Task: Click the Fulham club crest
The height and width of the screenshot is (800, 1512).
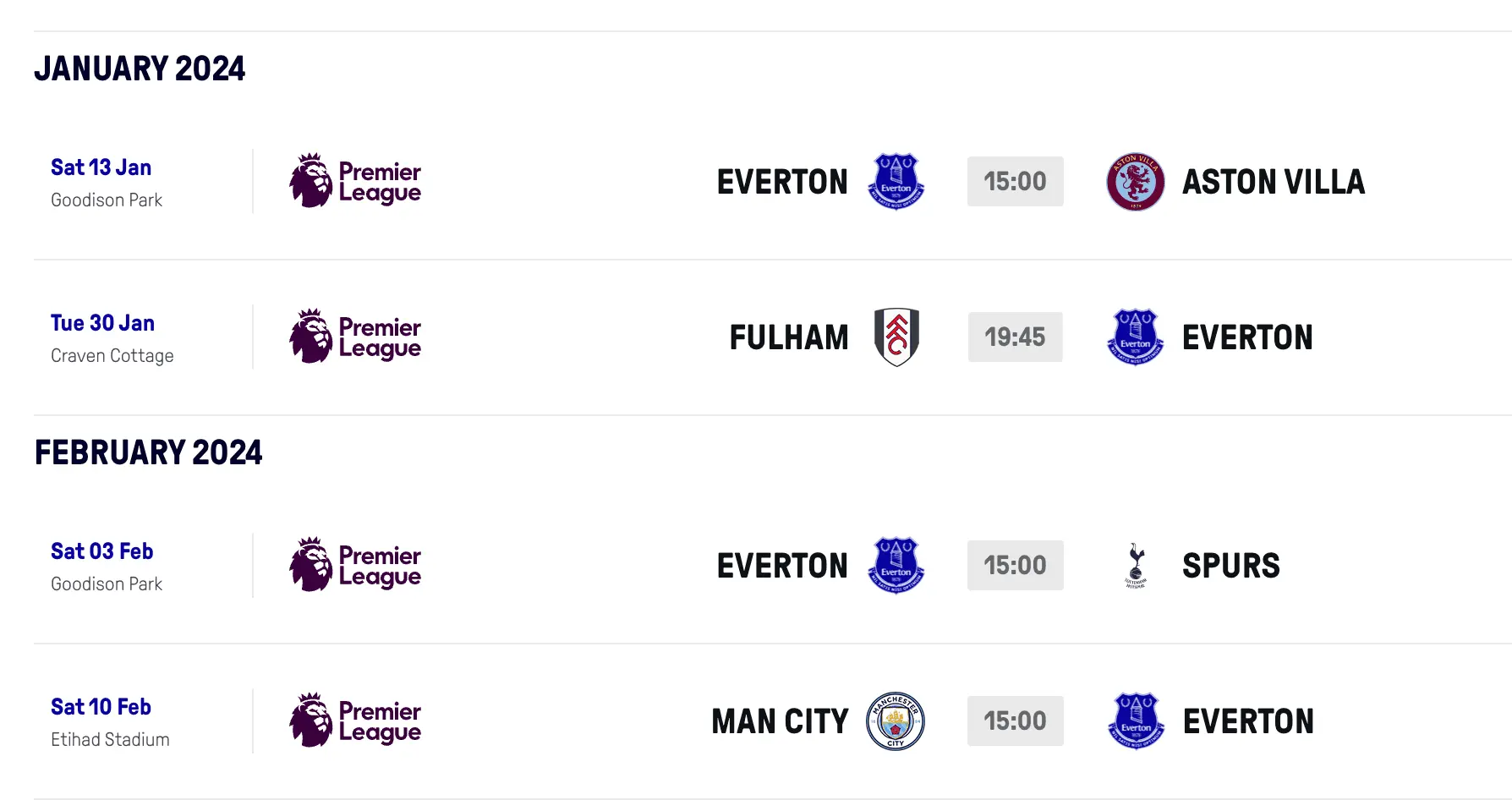Action: pos(896,337)
